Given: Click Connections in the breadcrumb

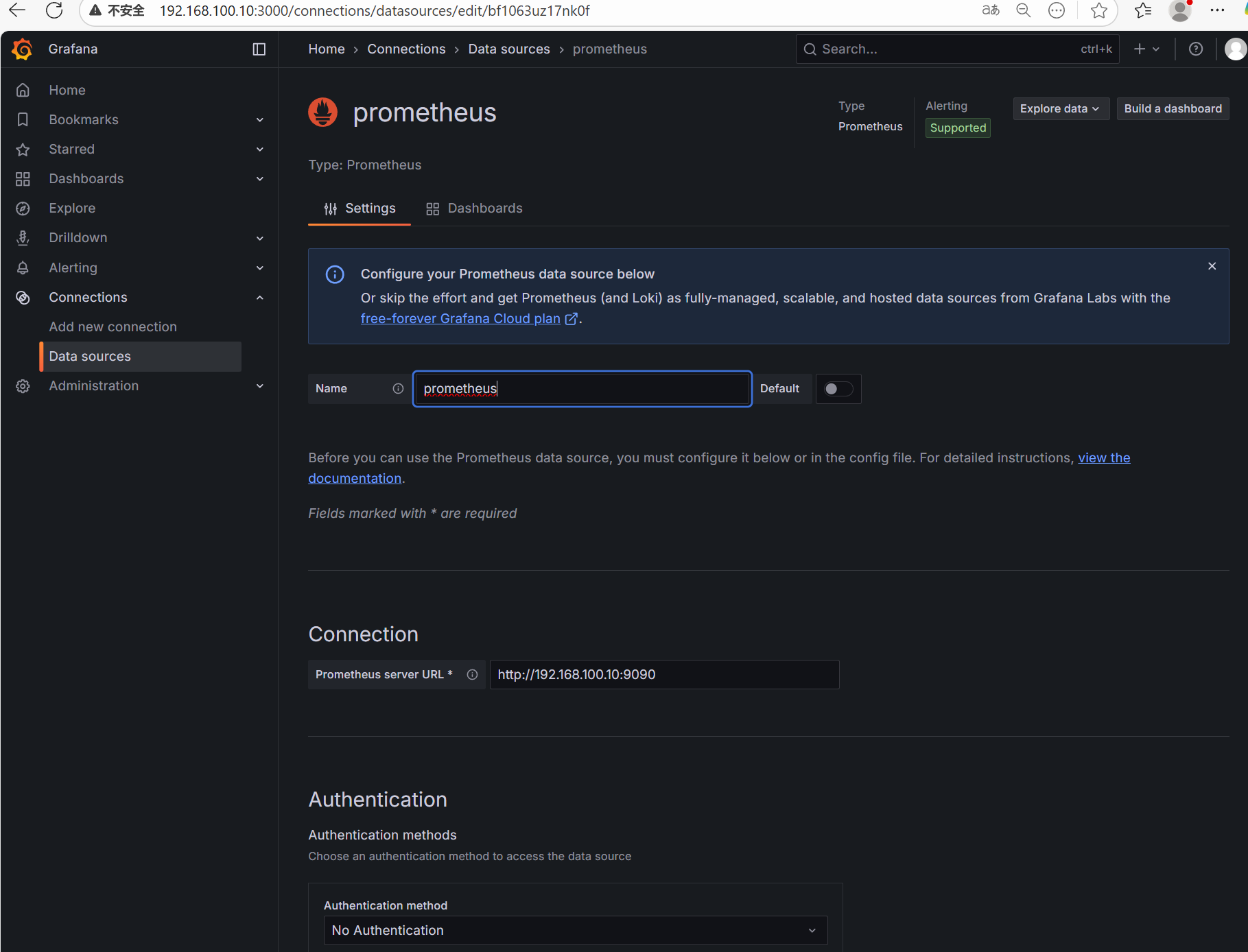Looking at the screenshot, I should 406,49.
